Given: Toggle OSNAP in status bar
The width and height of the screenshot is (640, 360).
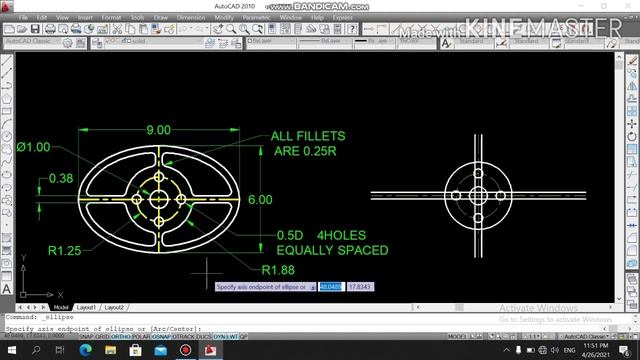Looking at the screenshot, I should click(x=162, y=337).
